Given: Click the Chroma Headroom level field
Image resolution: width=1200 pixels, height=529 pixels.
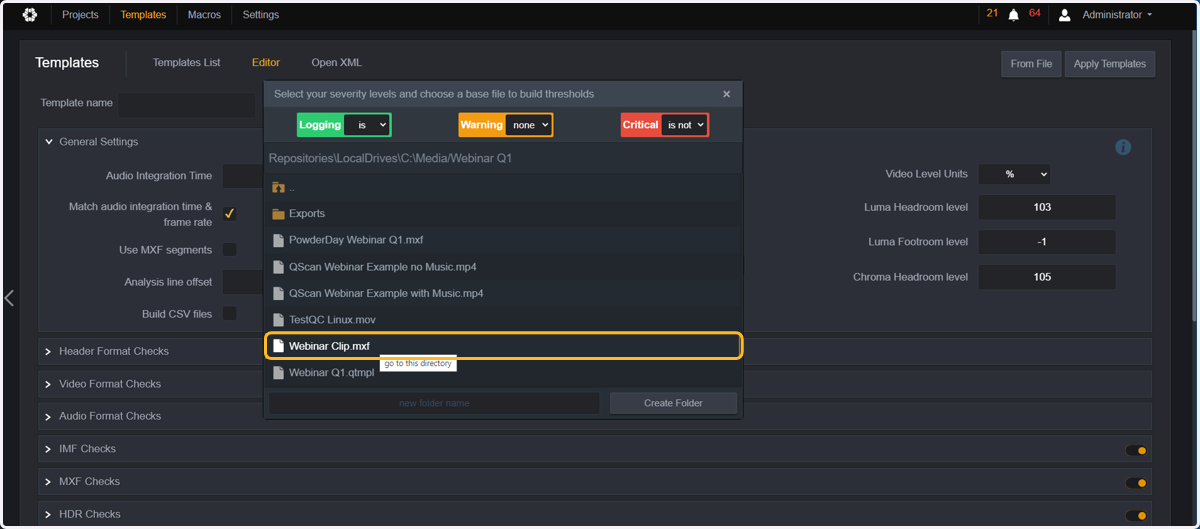Looking at the screenshot, I should pos(1047,277).
